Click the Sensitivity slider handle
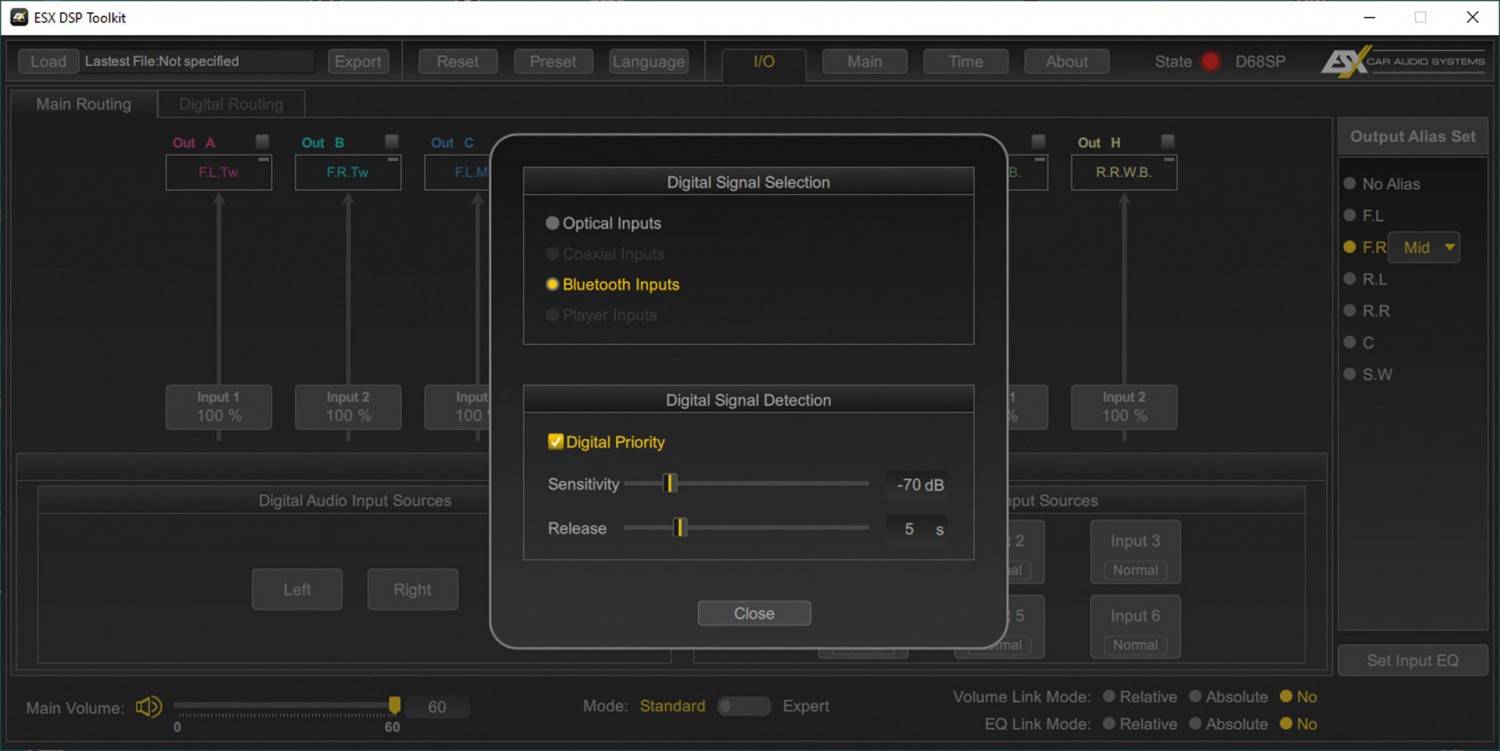This screenshot has width=1500, height=751. coord(671,484)
